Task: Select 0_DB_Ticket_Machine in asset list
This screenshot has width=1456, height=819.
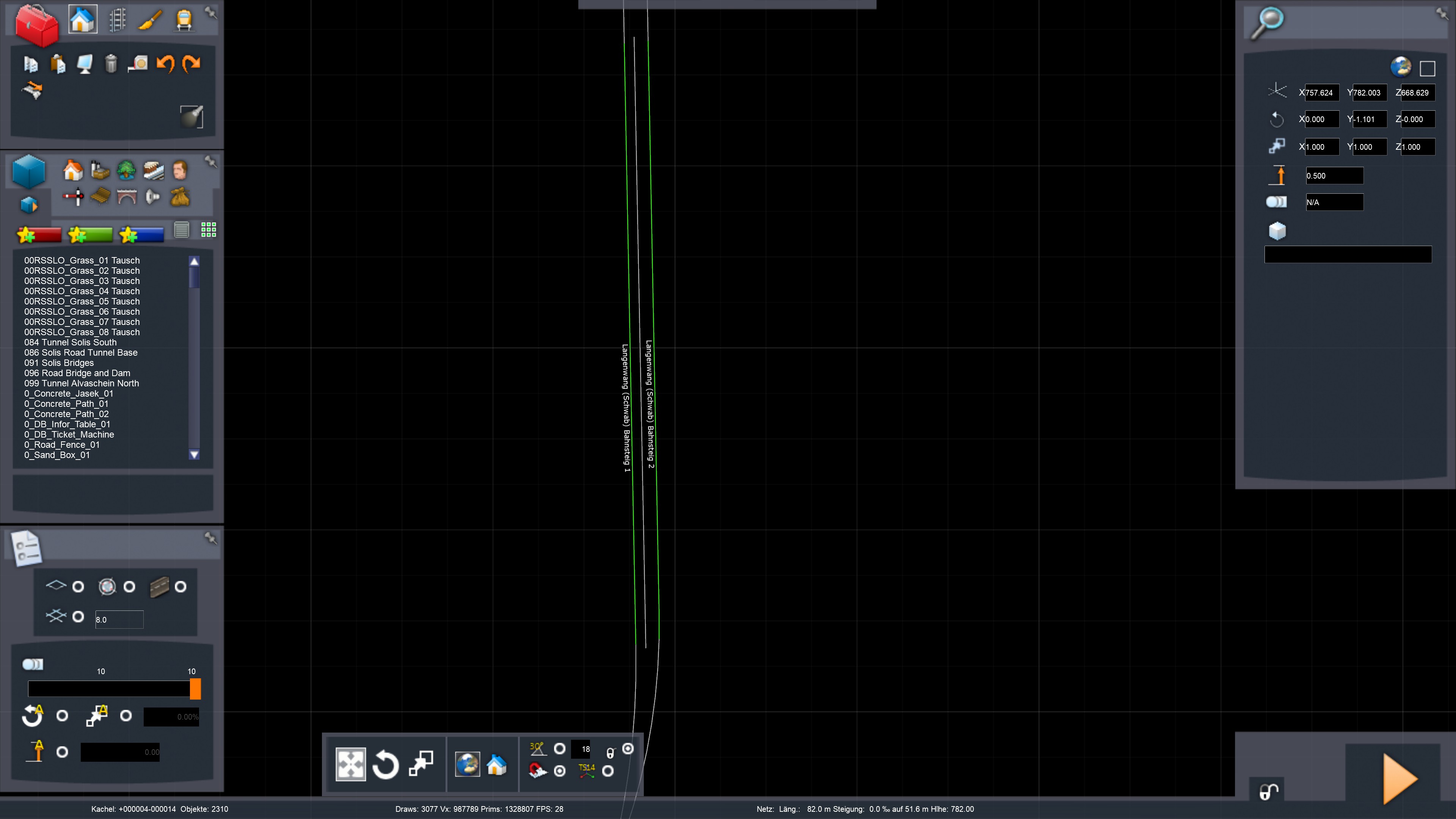Action: pyautogui.click(x=69, y=434)
